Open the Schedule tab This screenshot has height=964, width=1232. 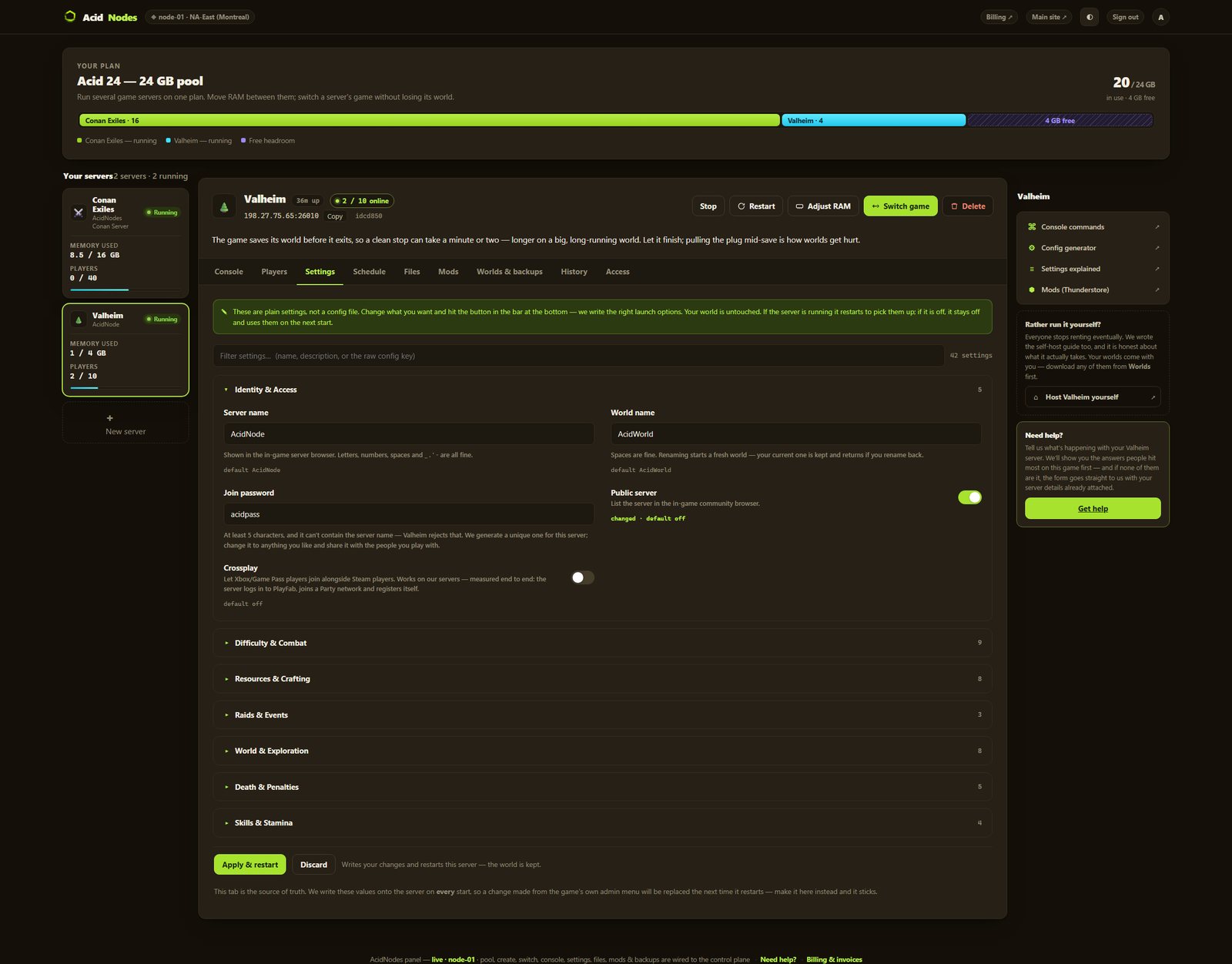[x=369, y=272]
